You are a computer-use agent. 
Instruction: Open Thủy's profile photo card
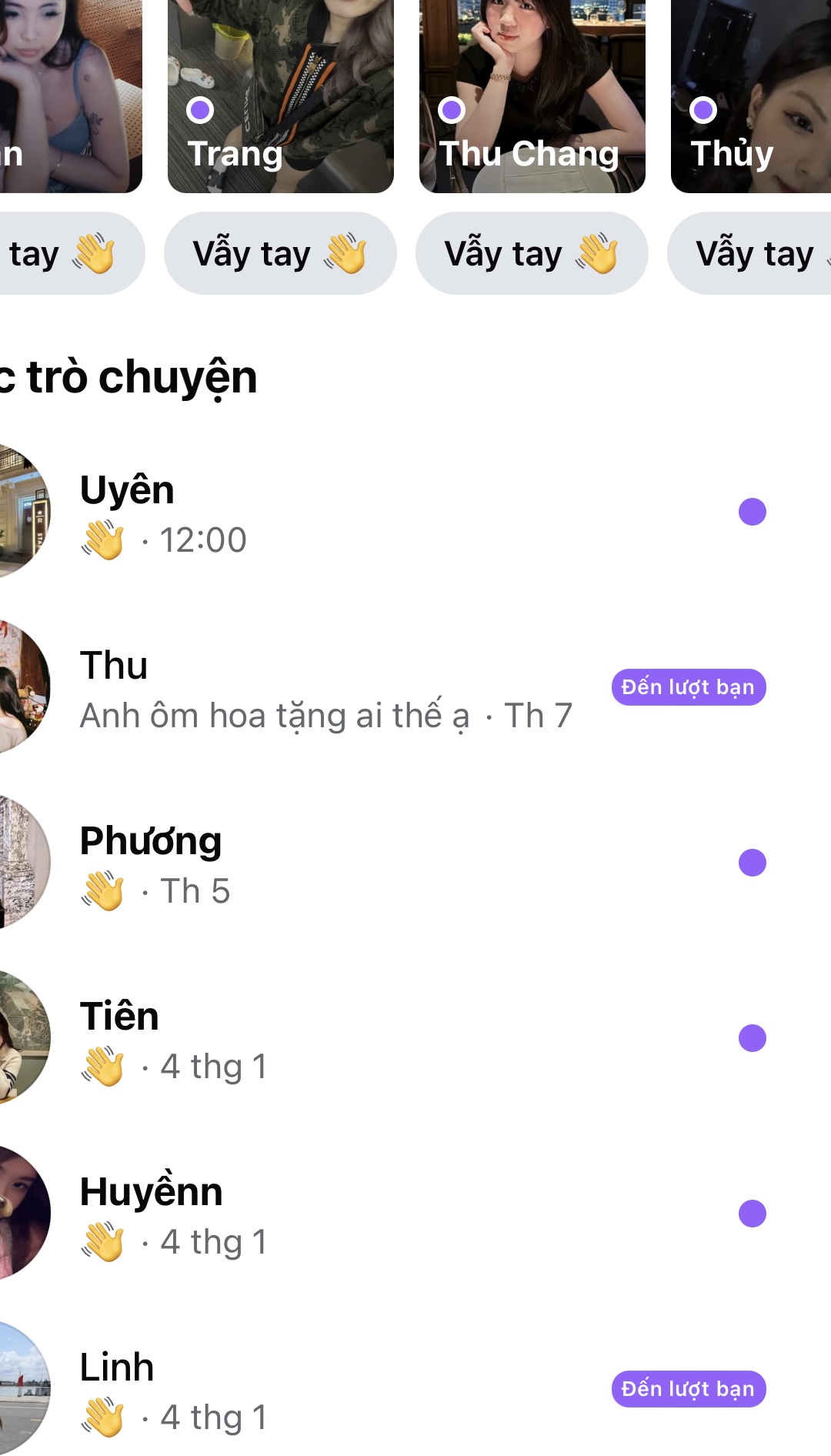751,96
